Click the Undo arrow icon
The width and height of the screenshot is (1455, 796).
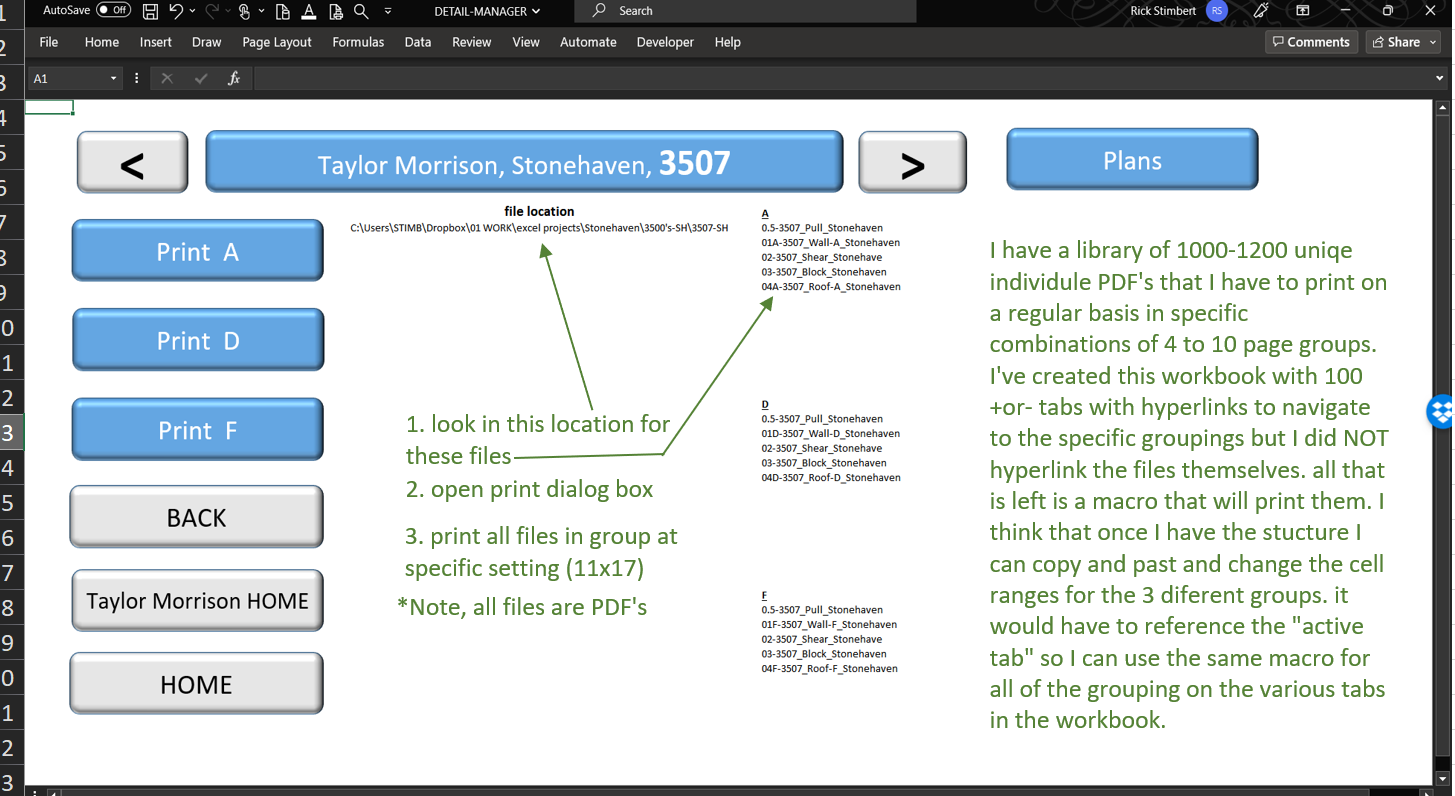(x=176, y=11)
